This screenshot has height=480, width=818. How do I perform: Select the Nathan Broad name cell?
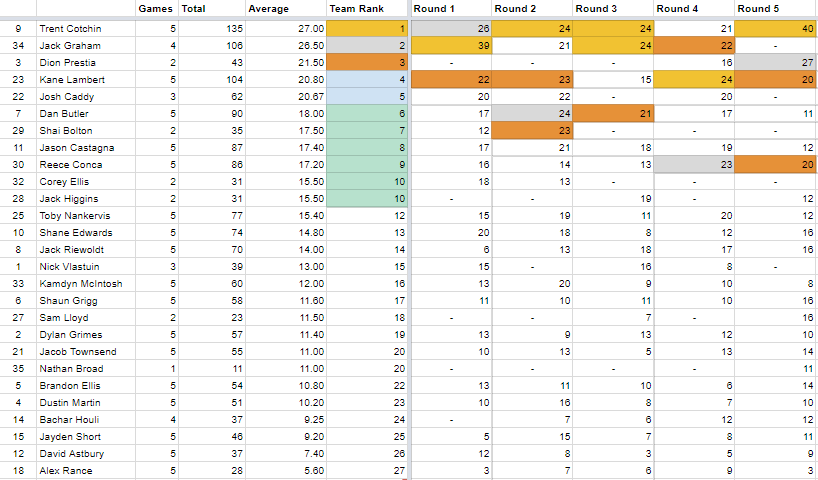[85, 368]
